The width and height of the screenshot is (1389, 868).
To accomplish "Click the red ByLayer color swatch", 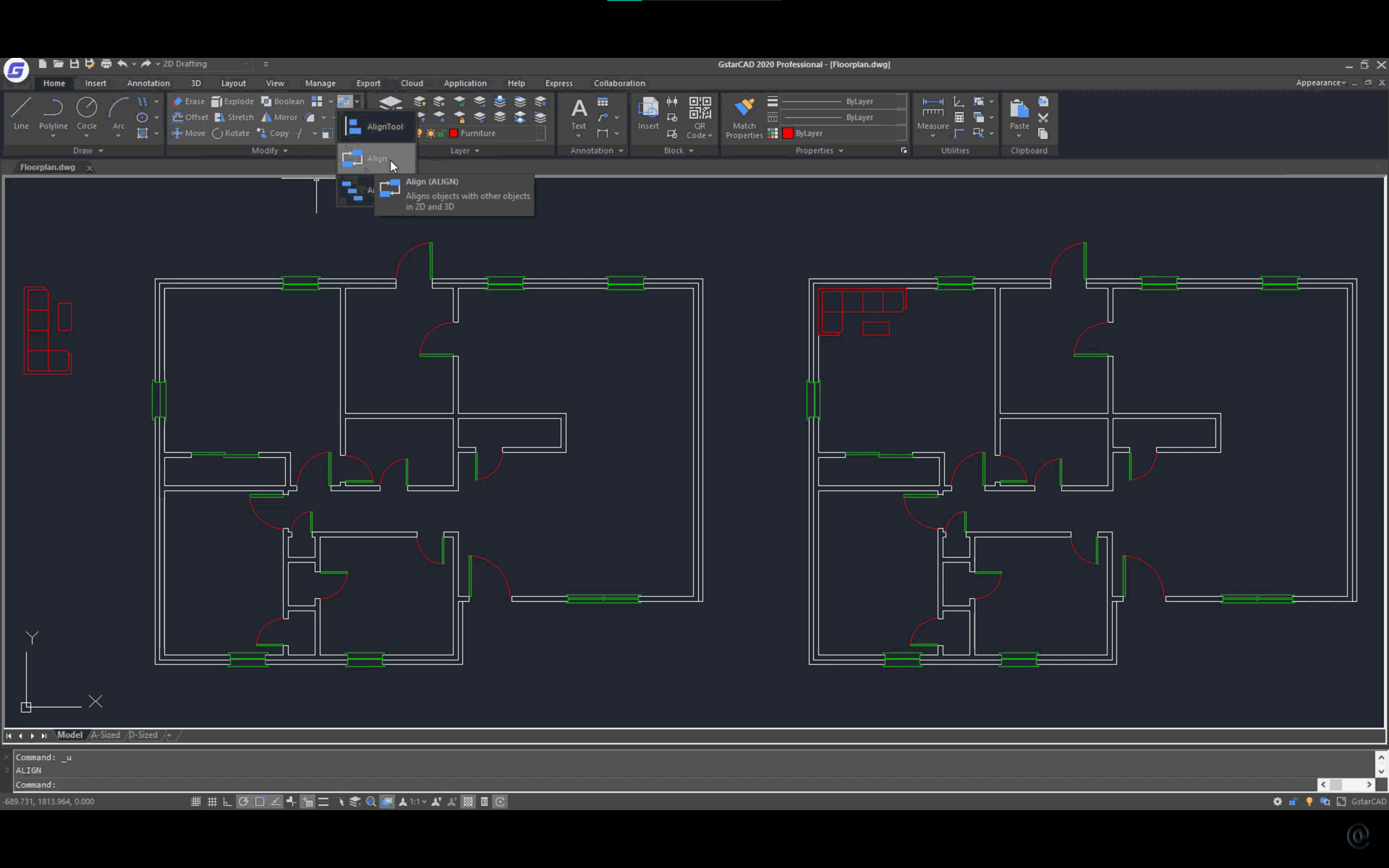I will 788,133.
